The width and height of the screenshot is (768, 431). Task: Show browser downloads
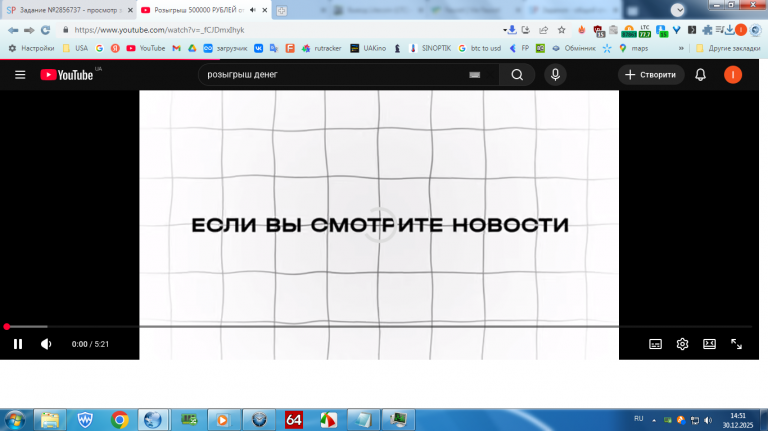pyautogui.click(x=730, y=30)
